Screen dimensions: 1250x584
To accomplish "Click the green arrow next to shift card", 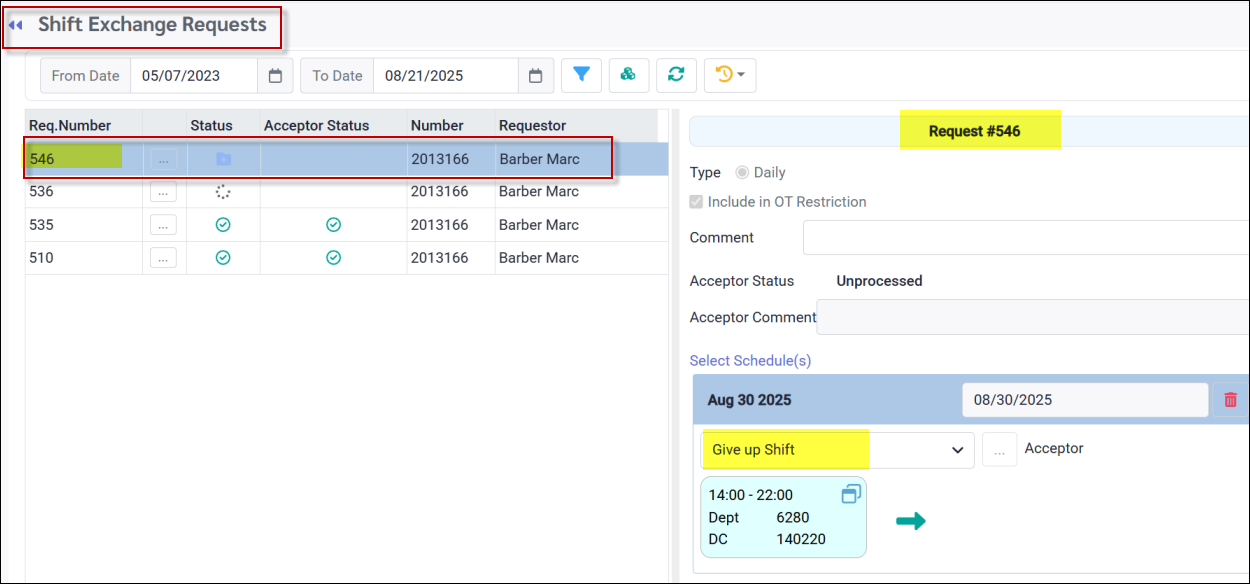I will pos(910,521).
